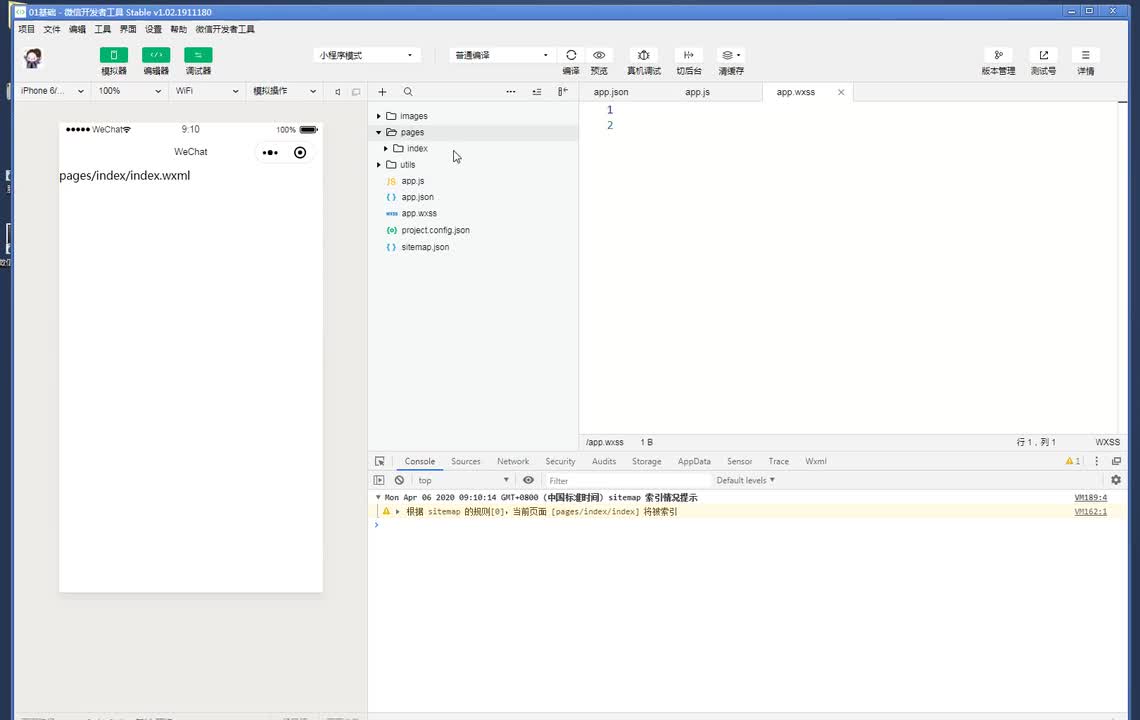Click the hide file tree panel icon
1140x720 pixels.
click(x=563, y=92)
